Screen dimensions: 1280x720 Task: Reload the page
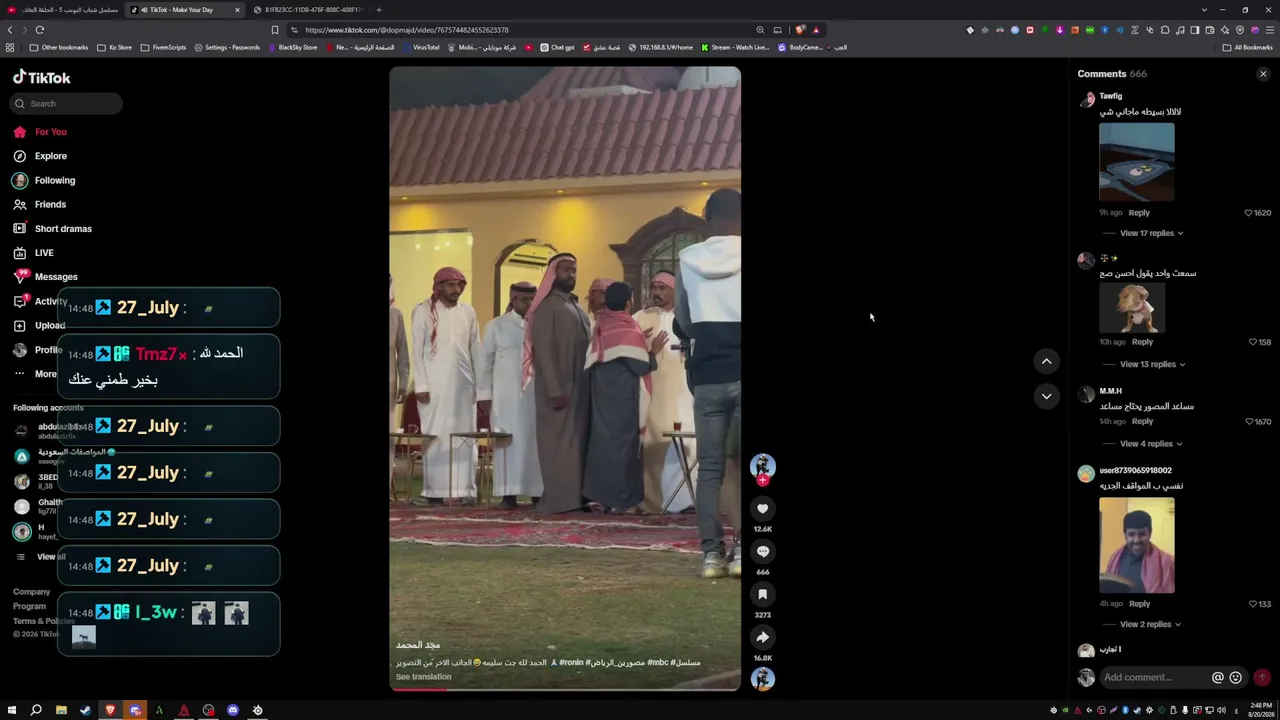point(40,30)
